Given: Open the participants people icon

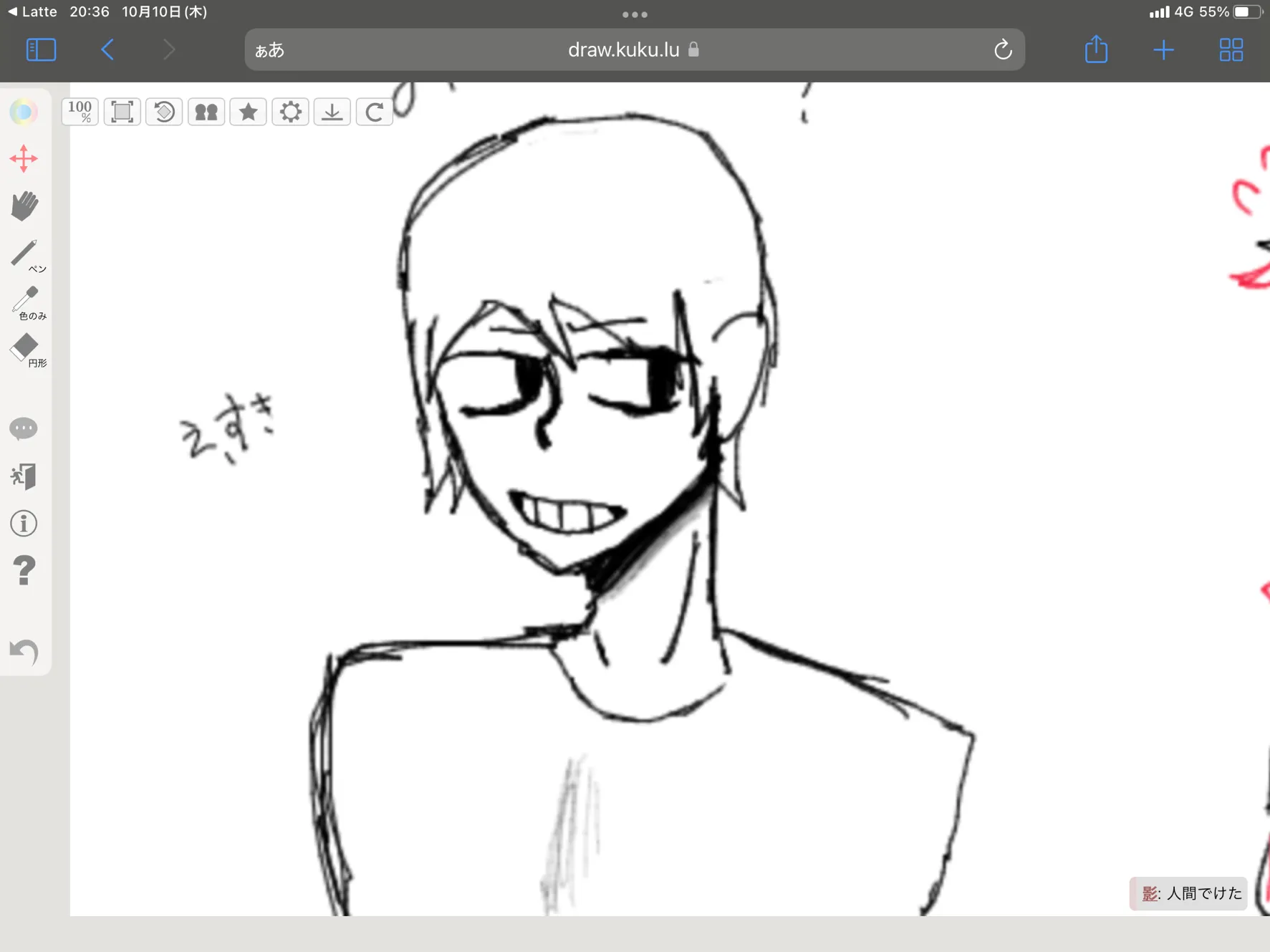Looking at the screenshot, I should (206, 112).
